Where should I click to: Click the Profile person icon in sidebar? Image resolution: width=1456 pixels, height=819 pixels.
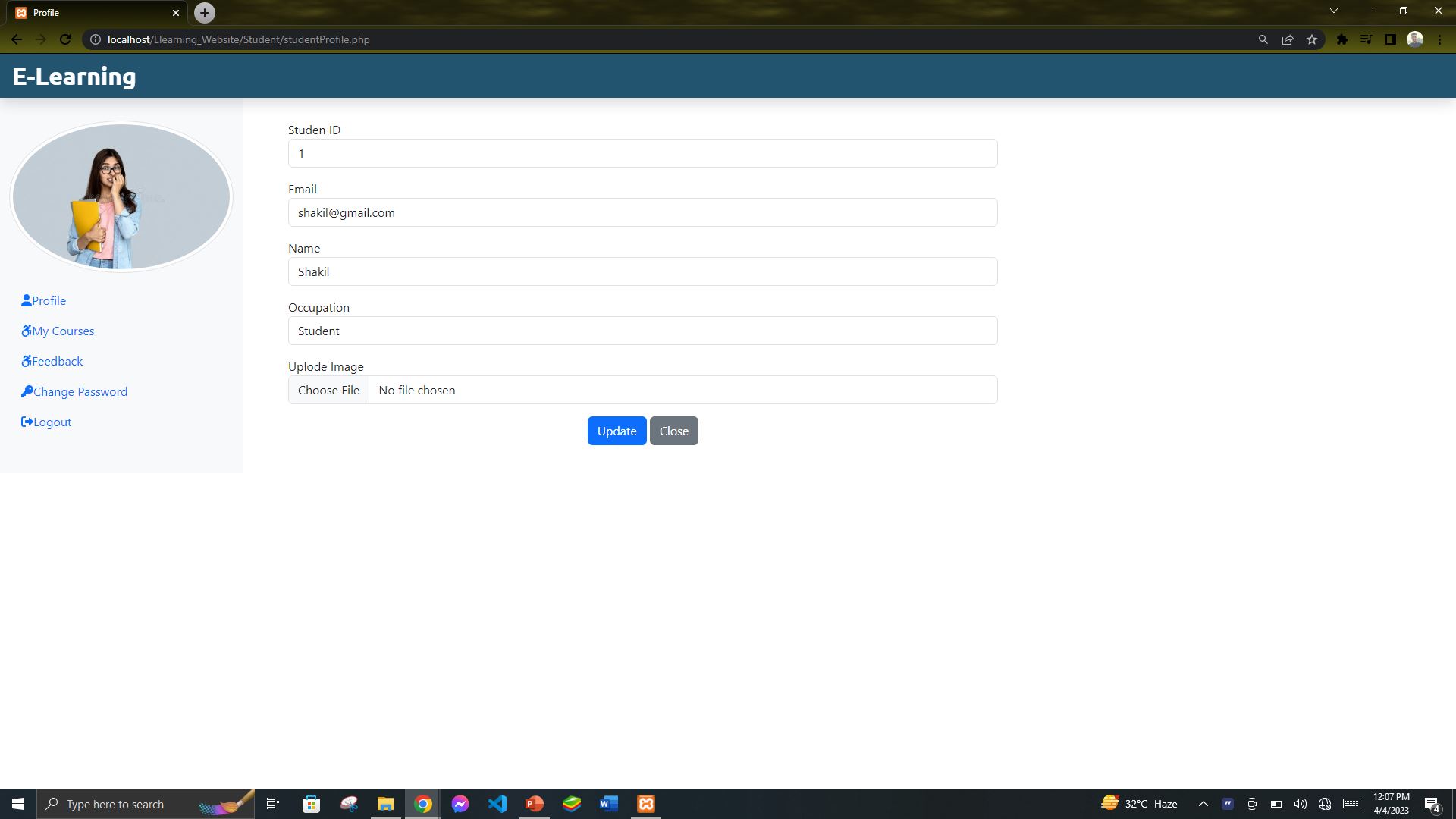[25, 300]
